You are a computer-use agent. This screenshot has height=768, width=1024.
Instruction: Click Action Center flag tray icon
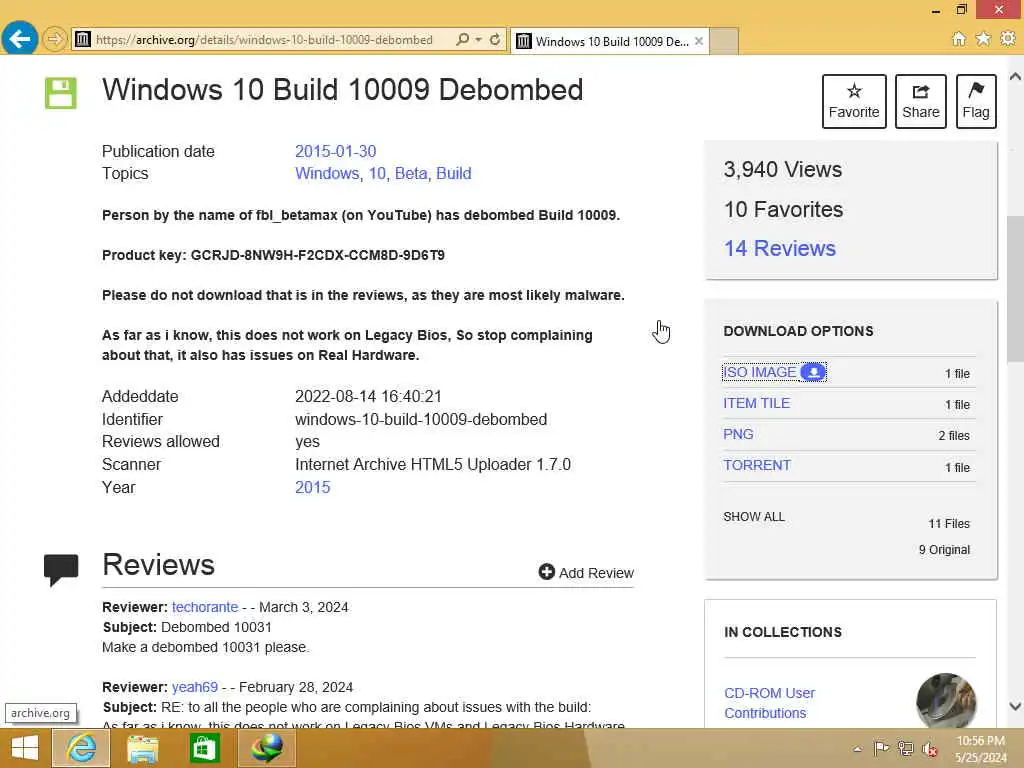881,748
